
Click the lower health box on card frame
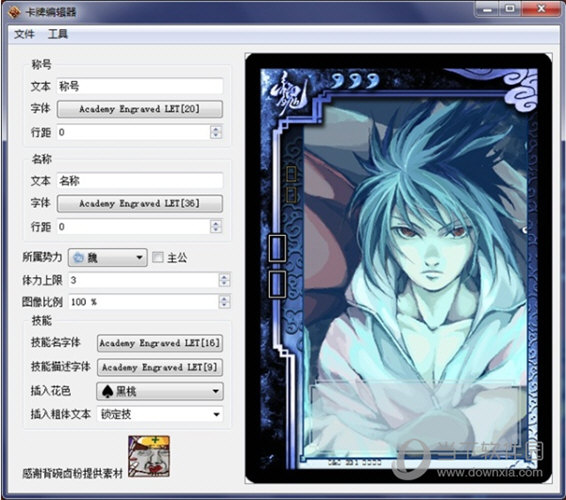point(277,284)
